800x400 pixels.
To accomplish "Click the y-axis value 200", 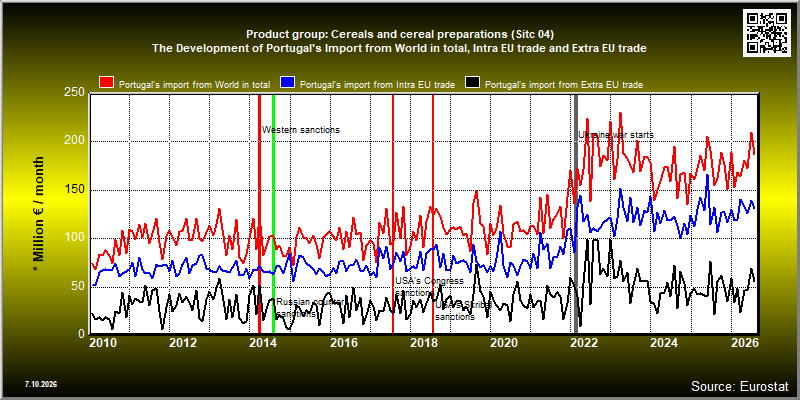I will (75, 141).
